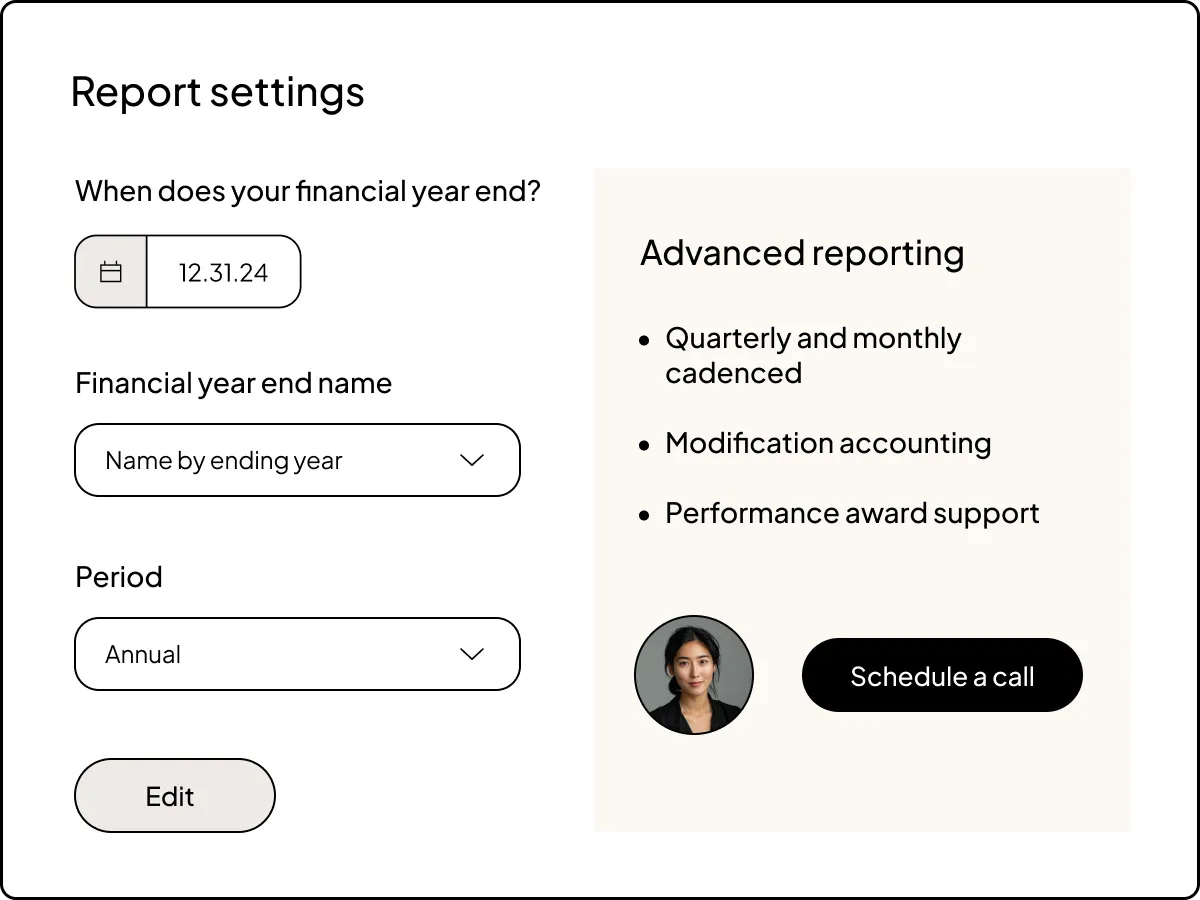Open the Period dropdown showing Annual
The image size is (1200, 900).
pos(297,654)
